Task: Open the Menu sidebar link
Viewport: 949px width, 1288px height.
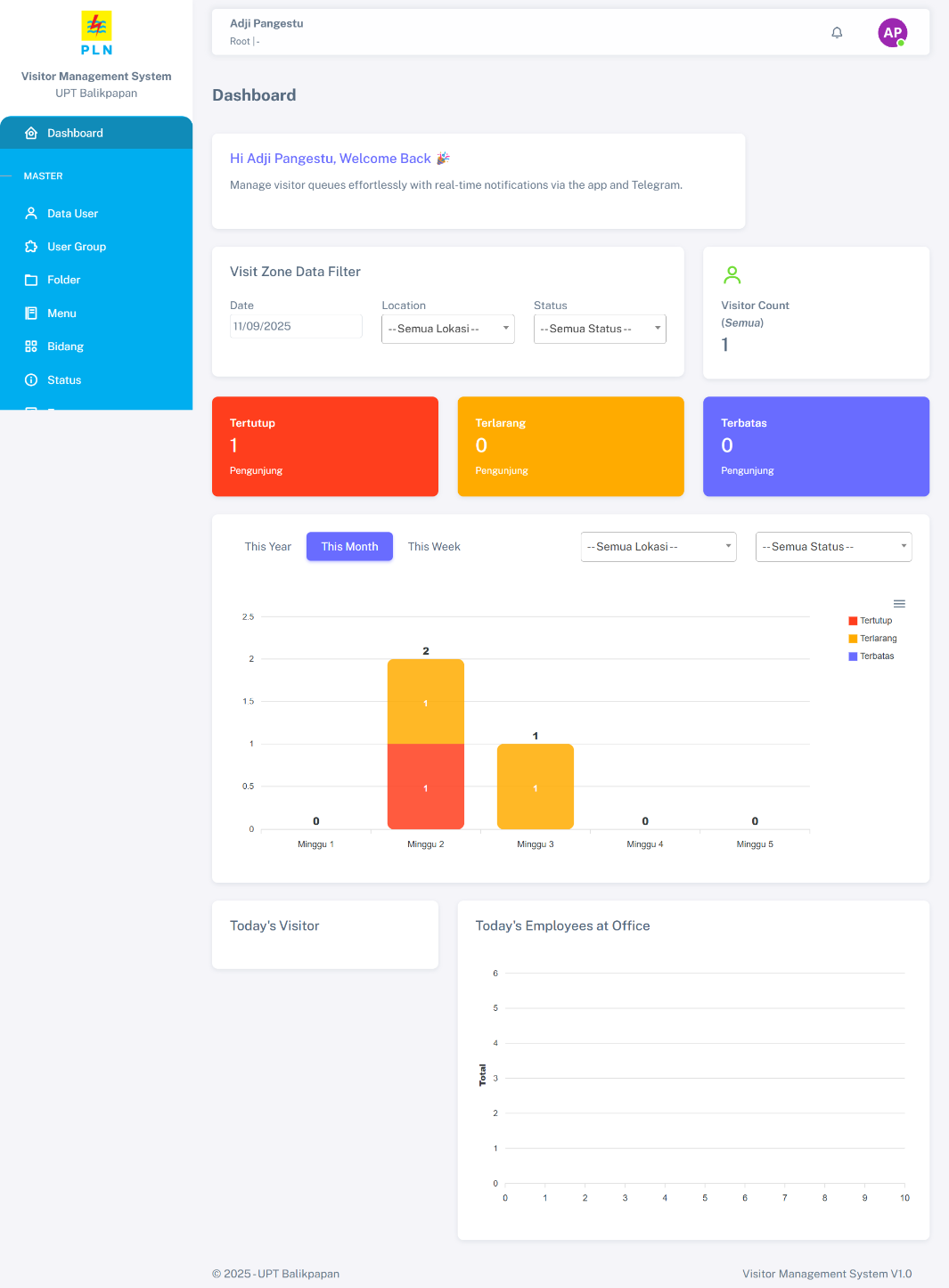Action: point(61,314)
